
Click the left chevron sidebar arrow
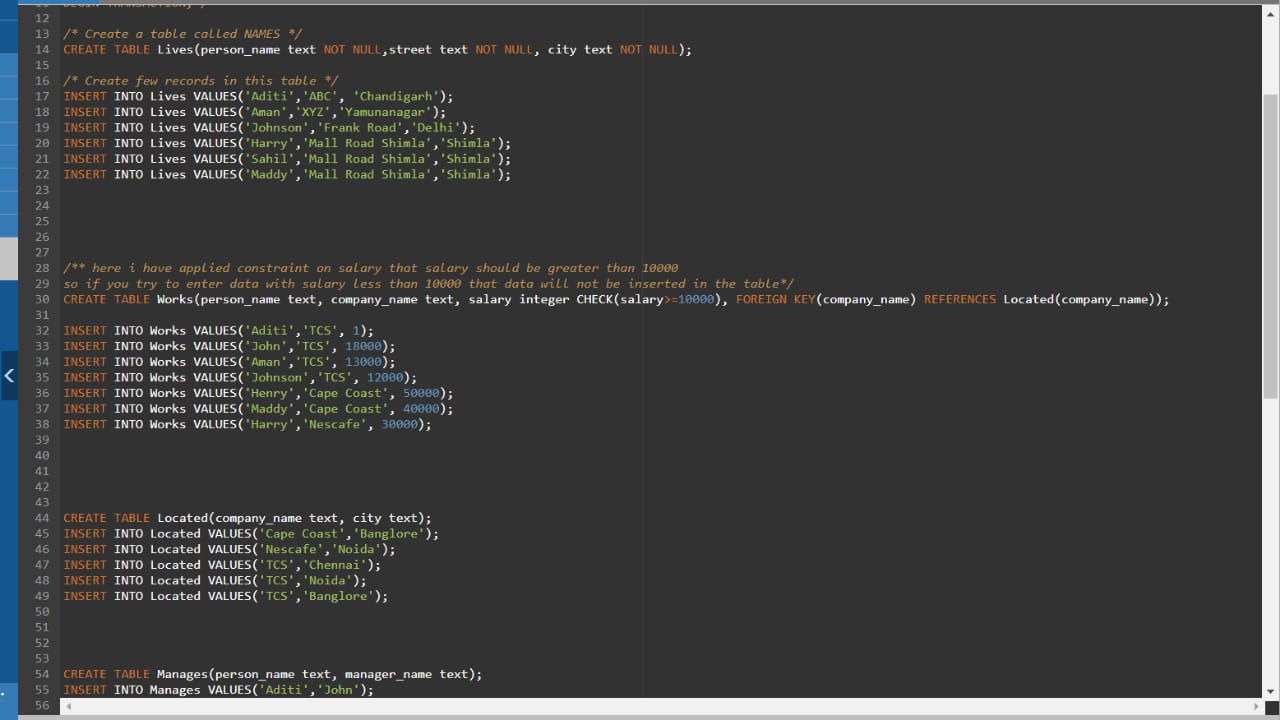pyautogui.click(x=9, y=376)
